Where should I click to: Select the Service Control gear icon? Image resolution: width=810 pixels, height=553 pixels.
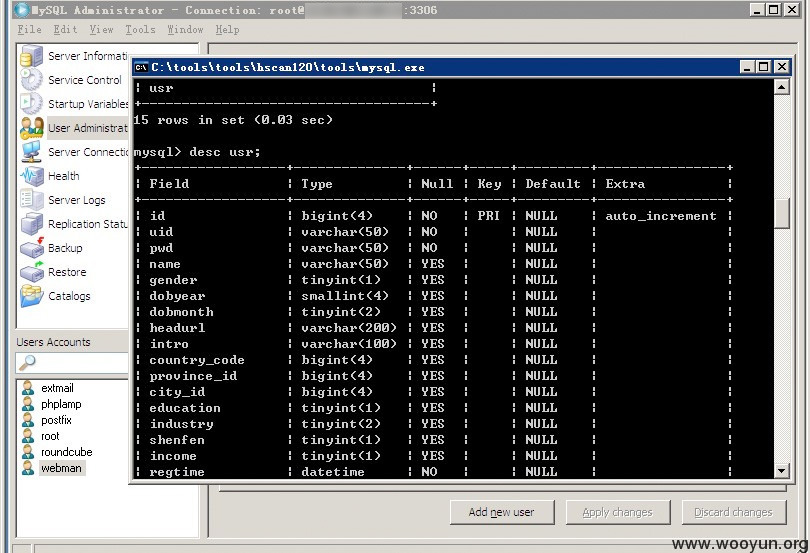click(x=32, y=80)
